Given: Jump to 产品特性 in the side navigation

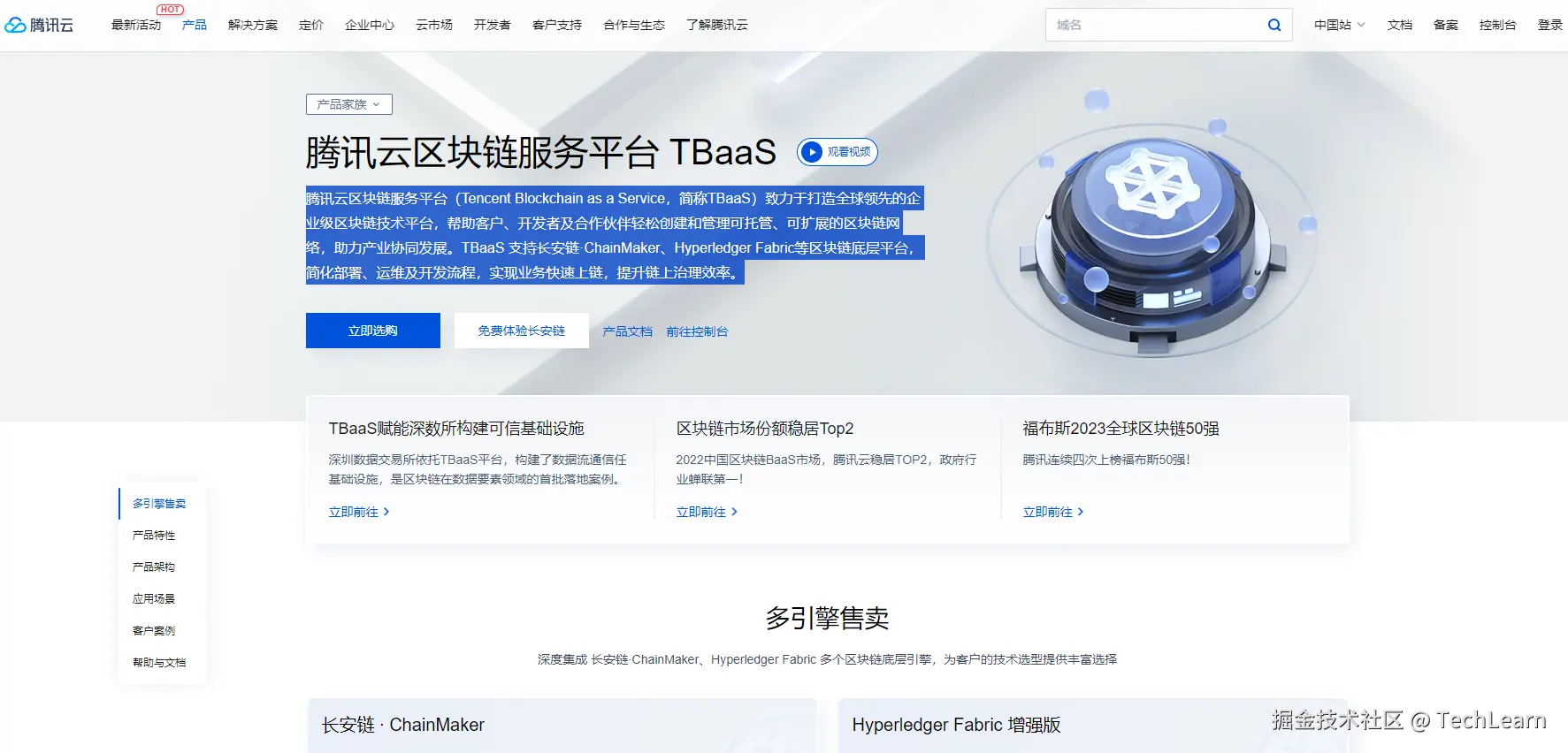Looking at the screenshot, I should pos(154,536).
